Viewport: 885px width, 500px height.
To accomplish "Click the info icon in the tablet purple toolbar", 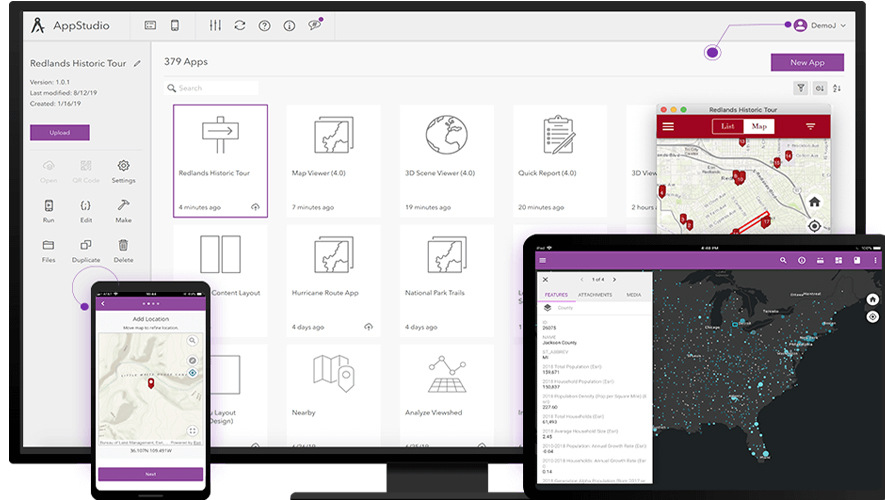I will click(801, 260).
